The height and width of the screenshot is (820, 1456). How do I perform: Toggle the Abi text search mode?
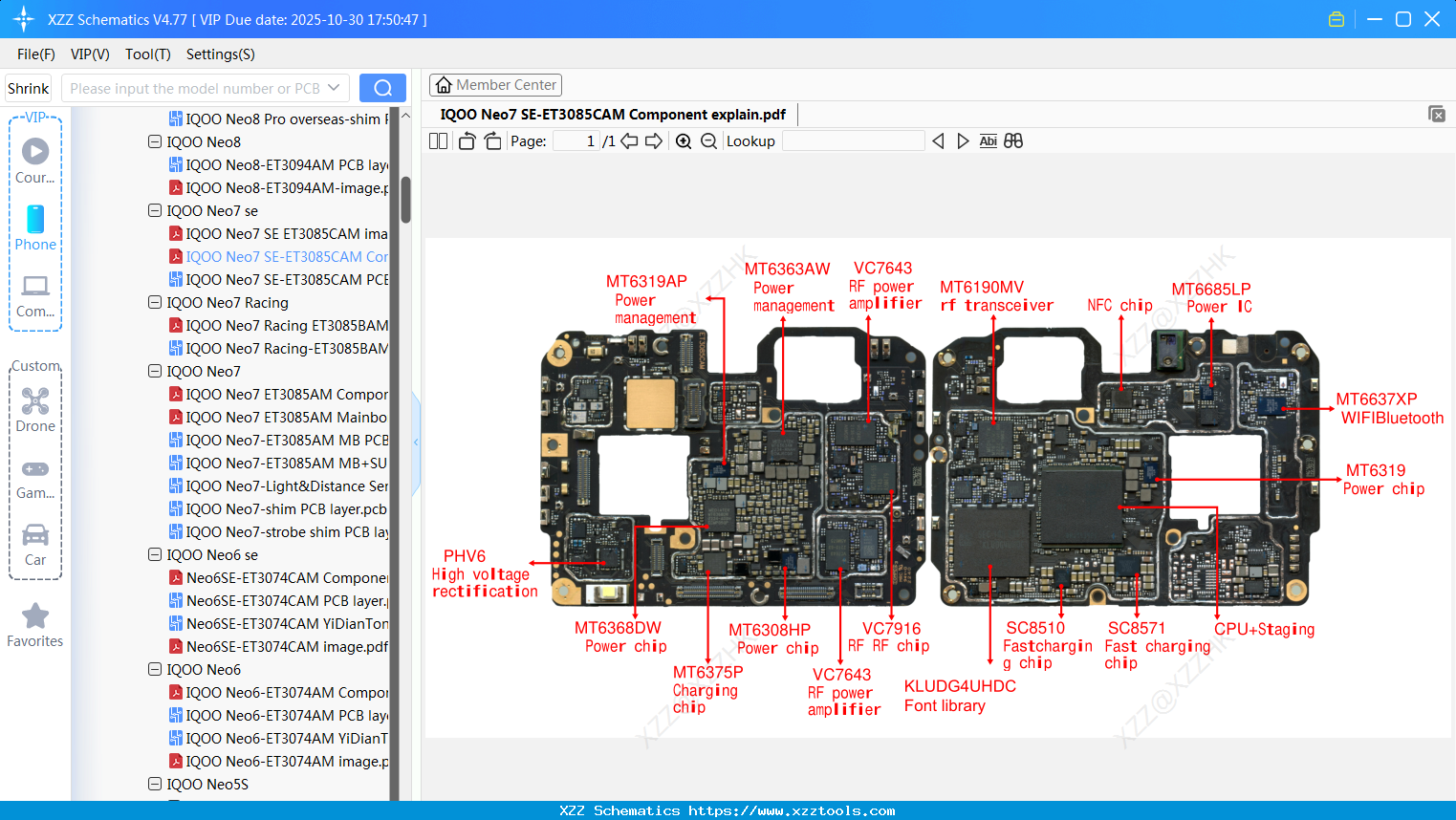point(988,140)
